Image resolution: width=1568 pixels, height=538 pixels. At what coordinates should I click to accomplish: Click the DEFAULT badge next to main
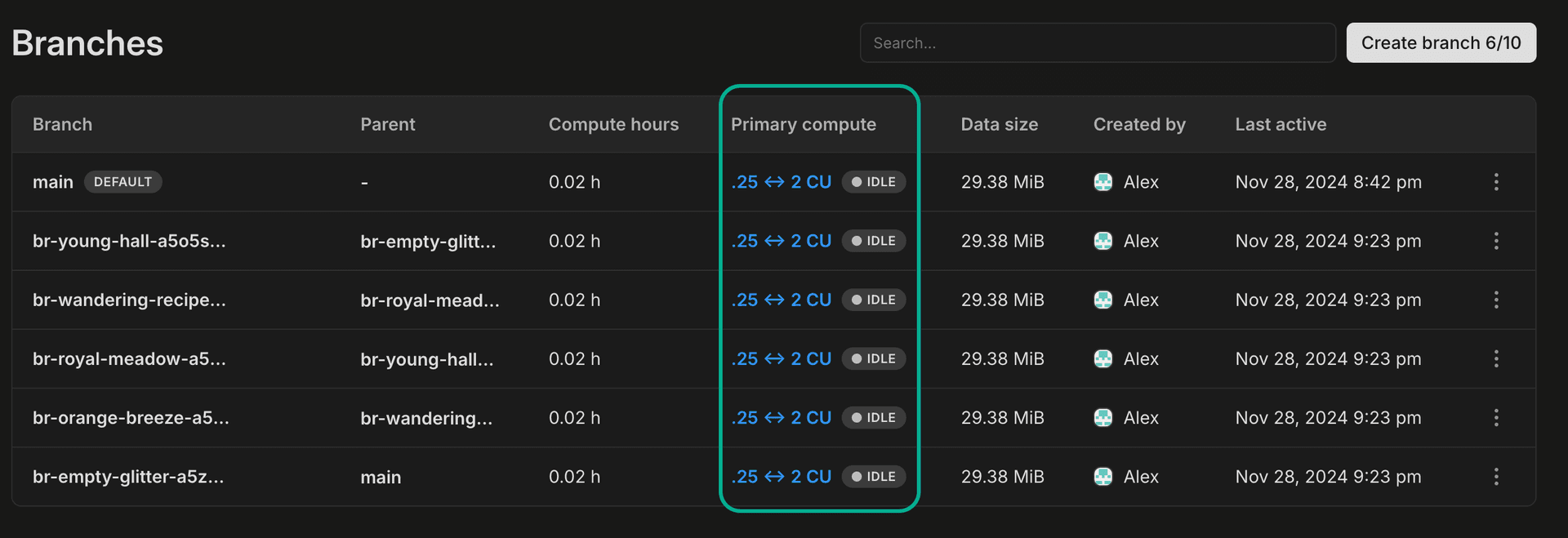122,182
